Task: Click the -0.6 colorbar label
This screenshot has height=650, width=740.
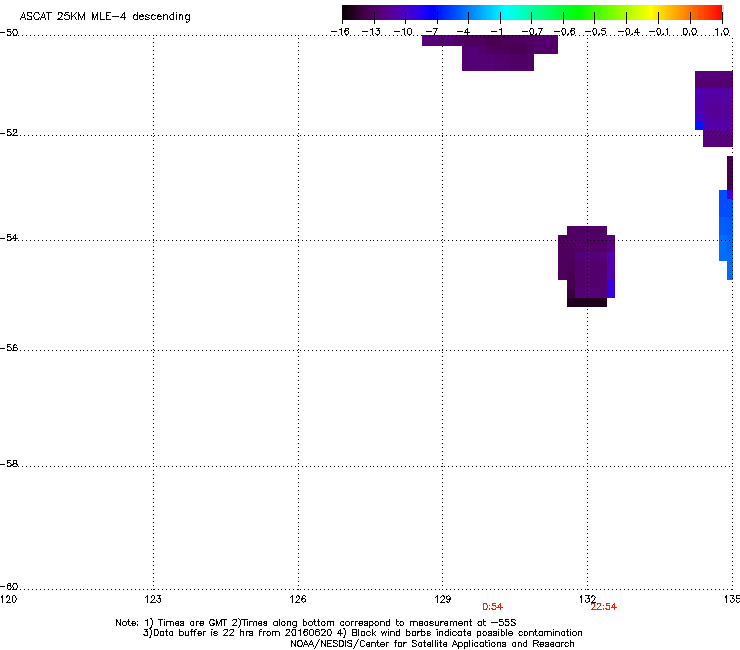Action: (564, 32)
